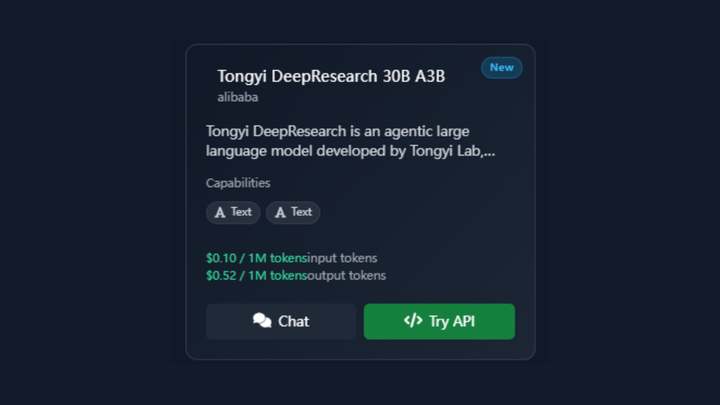Click the alibaba provider name
This screenshot has height=405, width=720.
coord(238,97)
